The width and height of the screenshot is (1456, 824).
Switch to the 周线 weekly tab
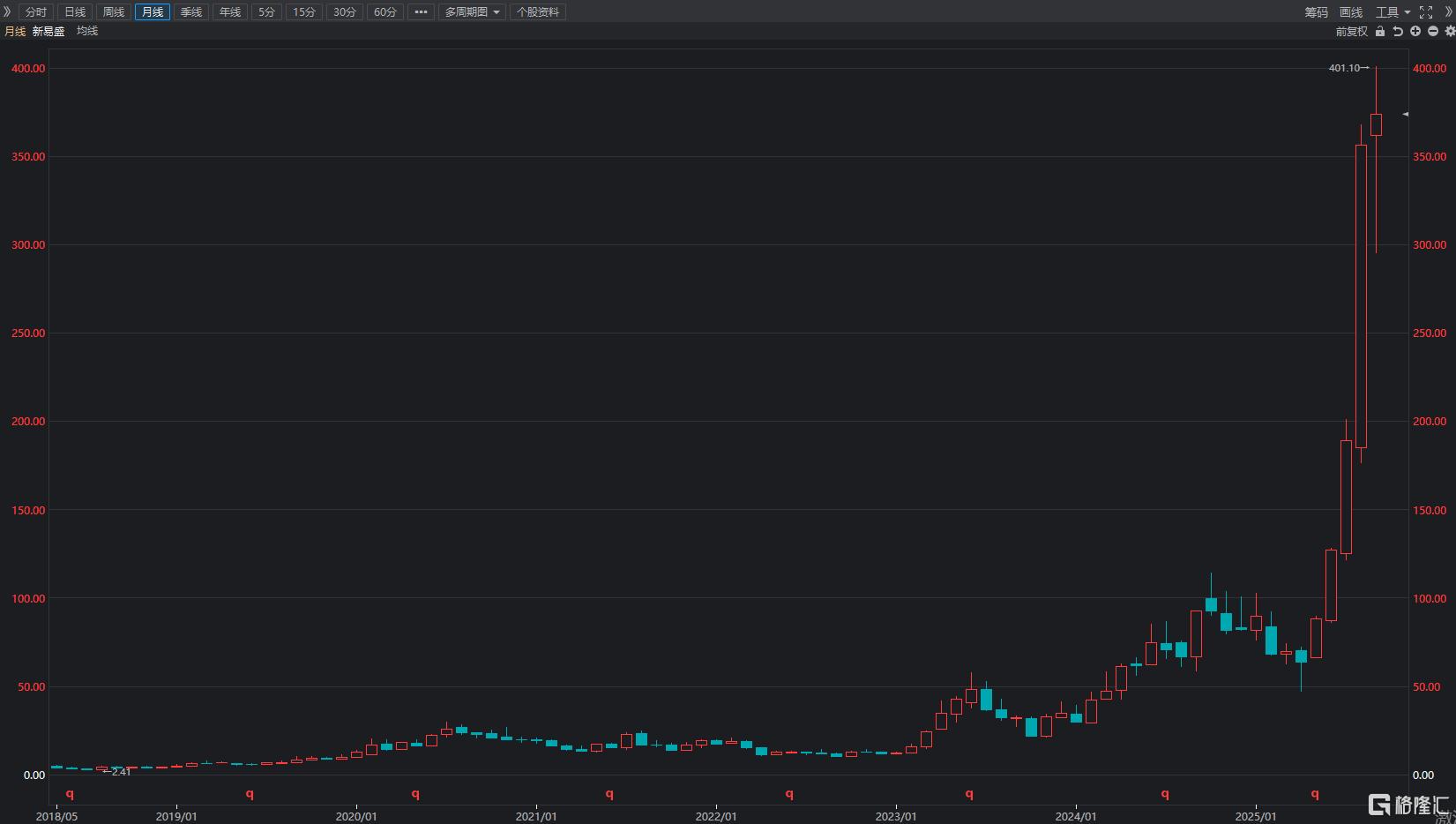[114, 11]
